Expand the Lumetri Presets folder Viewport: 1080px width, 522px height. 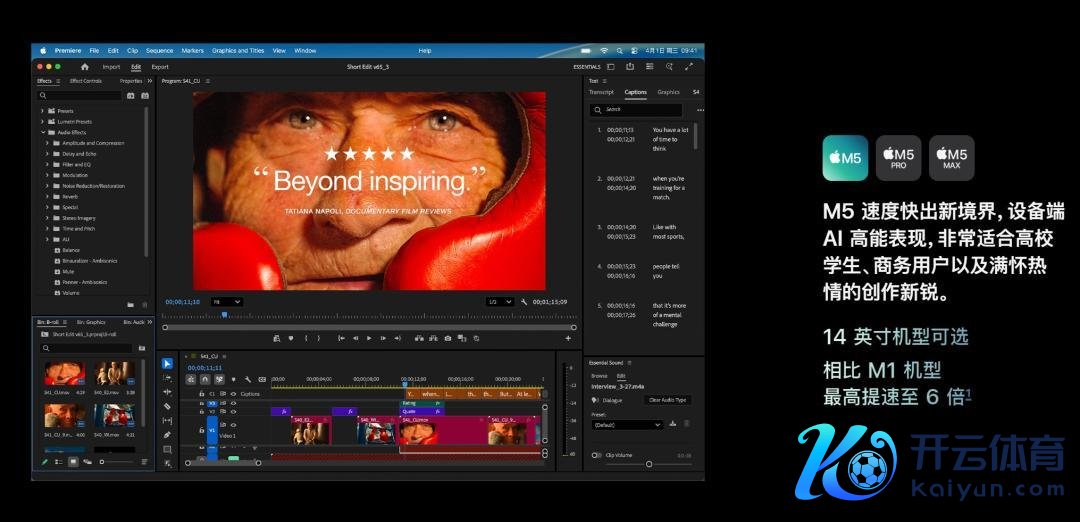coord(42,122)
